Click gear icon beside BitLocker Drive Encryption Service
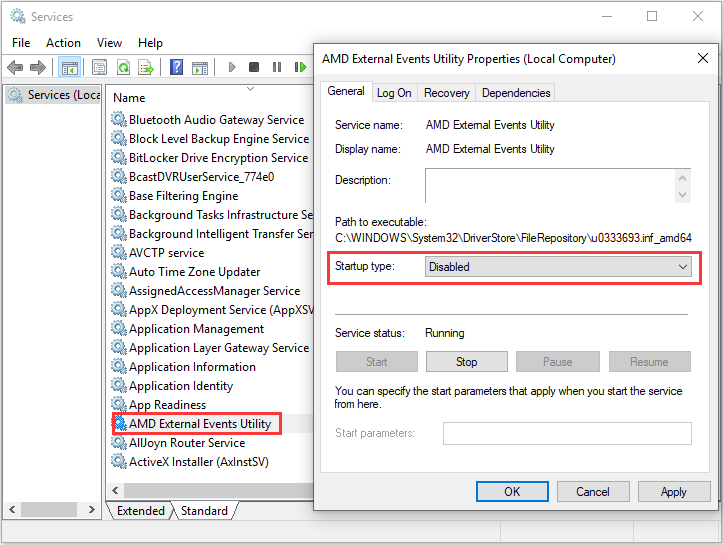This screenshot has height=545, width=723. click(x=119, y=157)
